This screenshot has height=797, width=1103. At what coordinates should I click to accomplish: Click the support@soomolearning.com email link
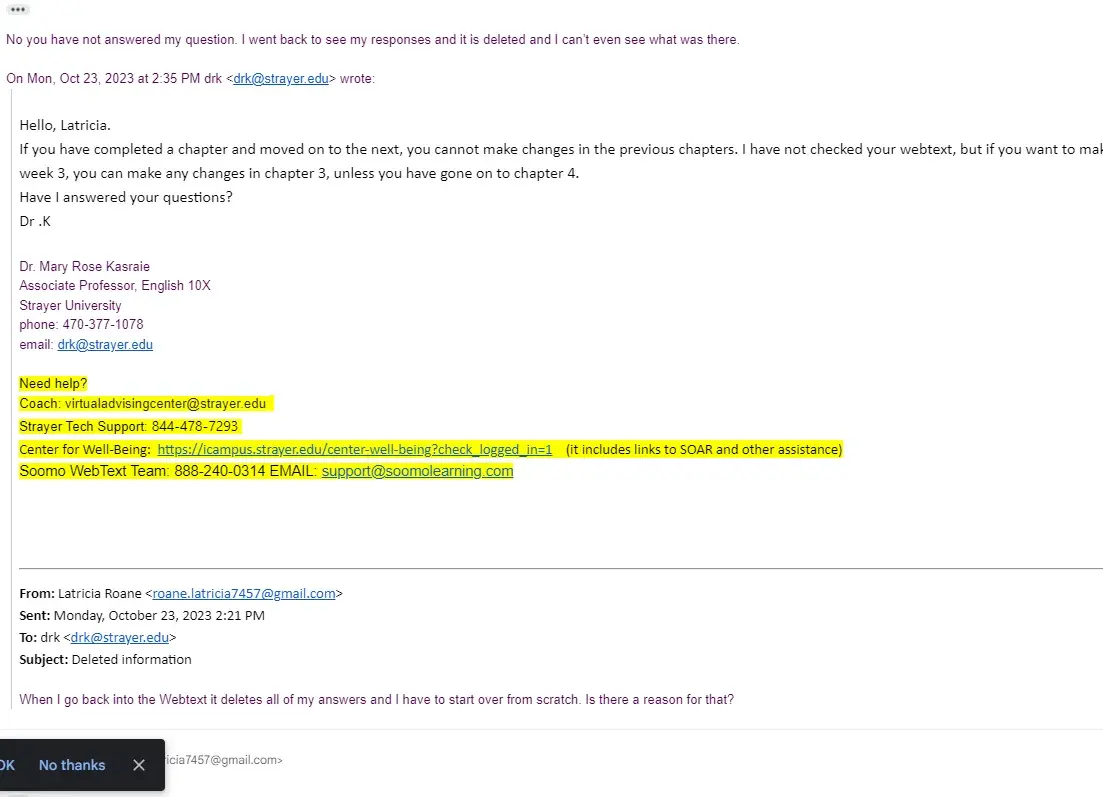pyautogui.click(x=417, y=471)
